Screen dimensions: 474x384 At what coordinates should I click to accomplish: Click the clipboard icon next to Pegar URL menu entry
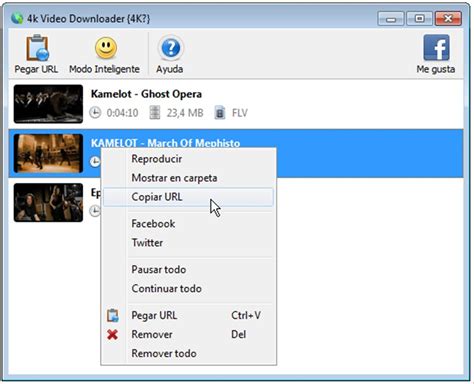click(x=113, y=316)
